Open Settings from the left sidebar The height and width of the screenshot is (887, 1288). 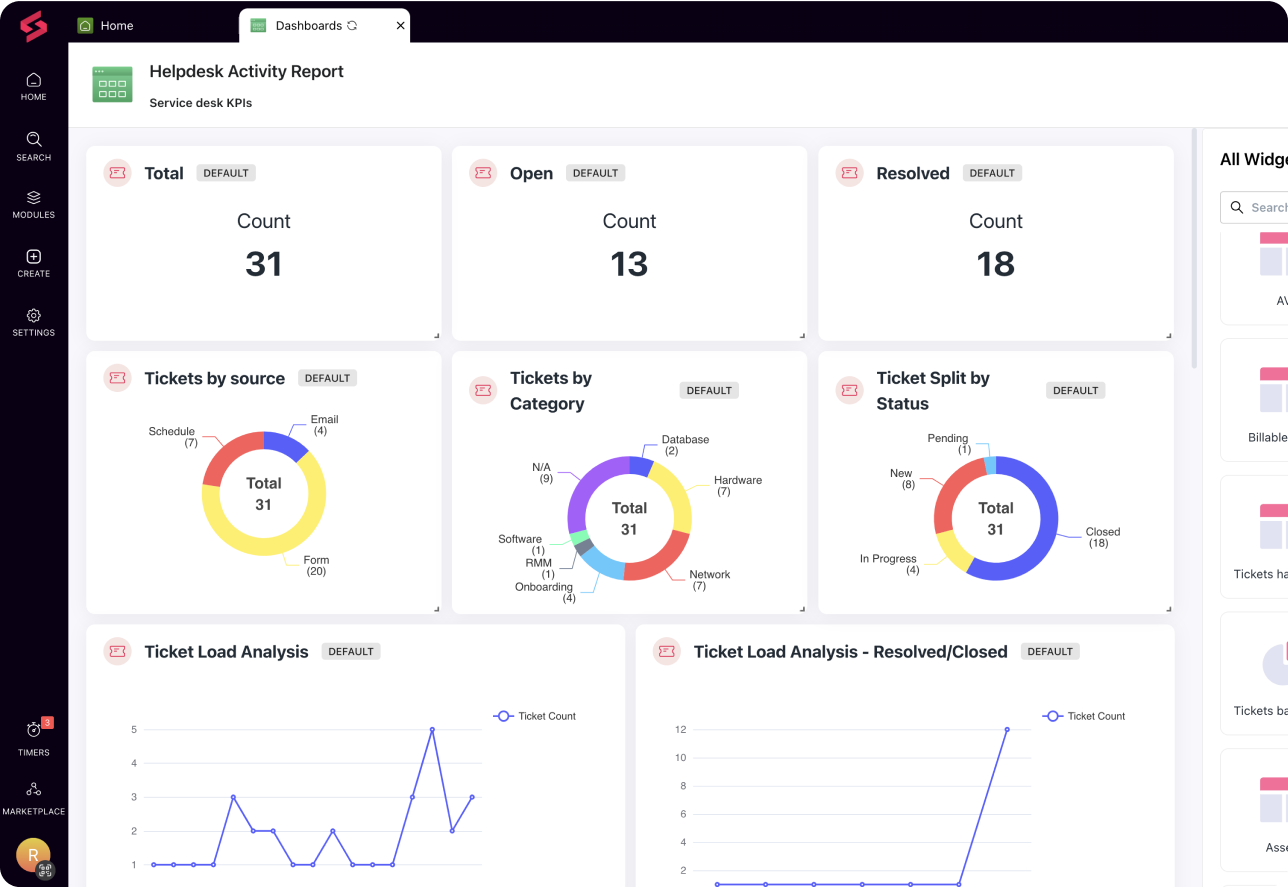pos(33,317)
